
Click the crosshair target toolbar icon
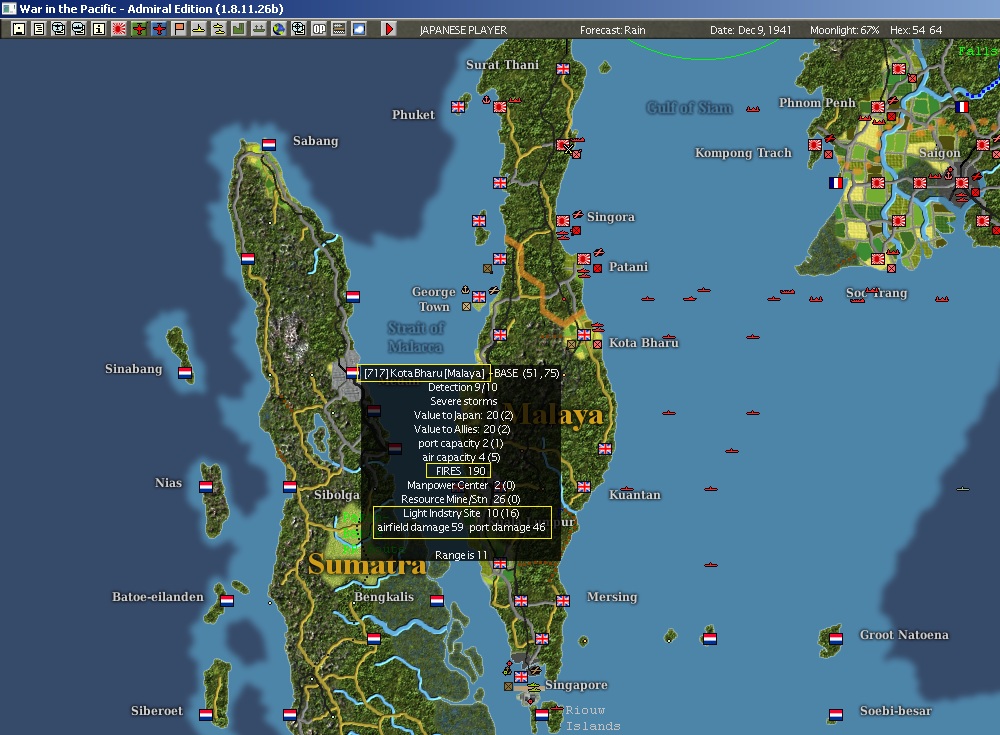click(x=298, y=29)
